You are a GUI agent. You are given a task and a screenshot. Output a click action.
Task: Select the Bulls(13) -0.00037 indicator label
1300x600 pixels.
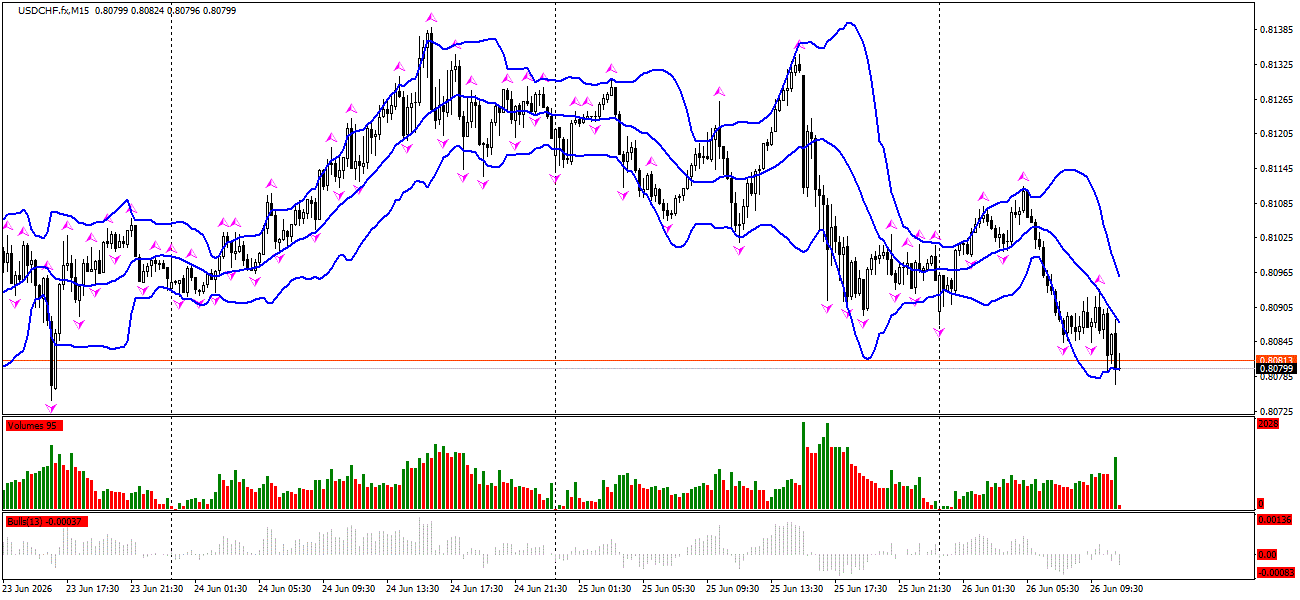point(46,522)
